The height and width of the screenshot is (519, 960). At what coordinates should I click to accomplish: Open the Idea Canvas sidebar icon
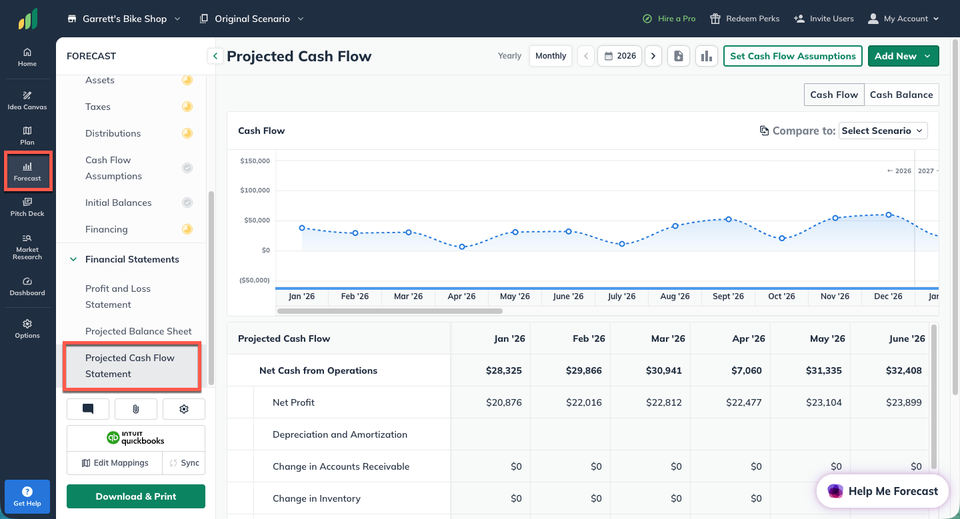click(27, 100)
